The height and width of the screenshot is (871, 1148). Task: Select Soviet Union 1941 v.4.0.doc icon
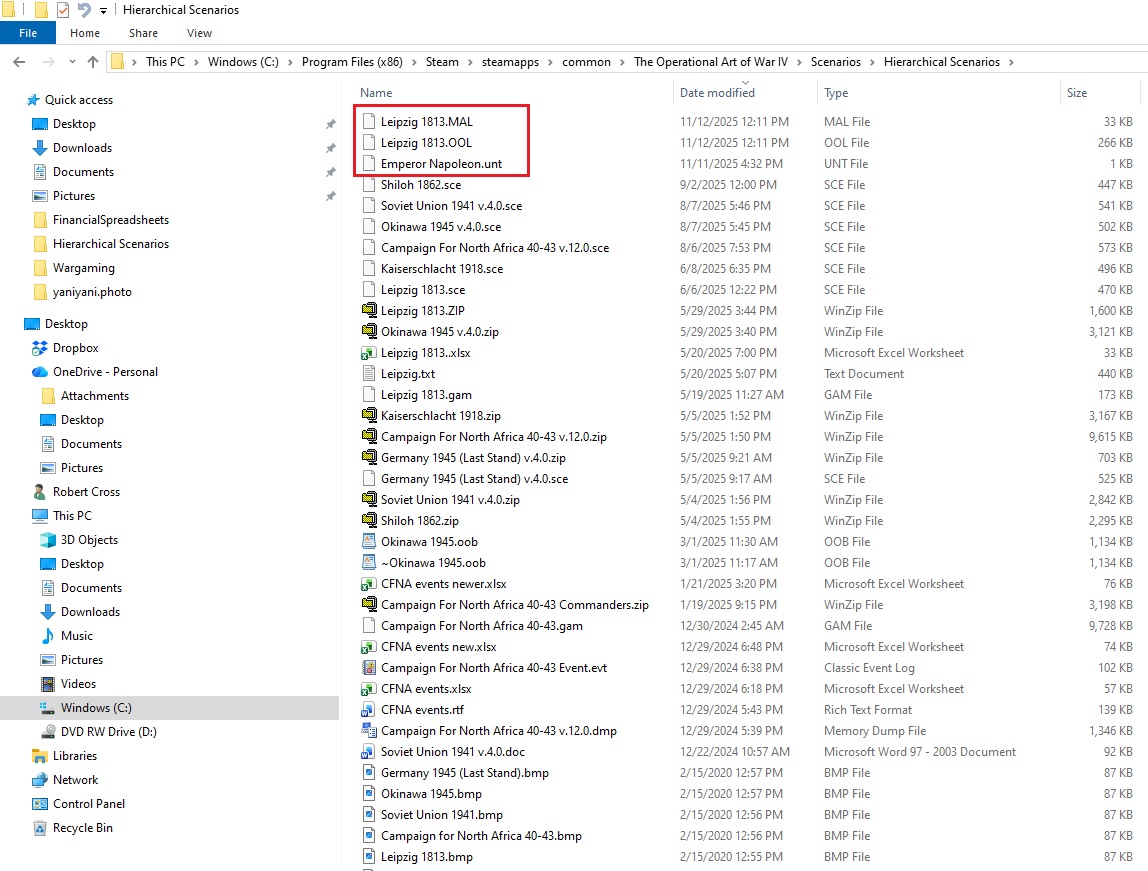[x=369, y=752]
